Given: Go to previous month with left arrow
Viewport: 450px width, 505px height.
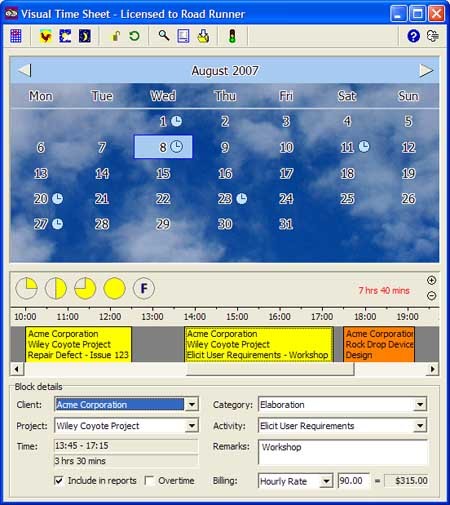Looking at the screenshot, I should tap(25, 70).
